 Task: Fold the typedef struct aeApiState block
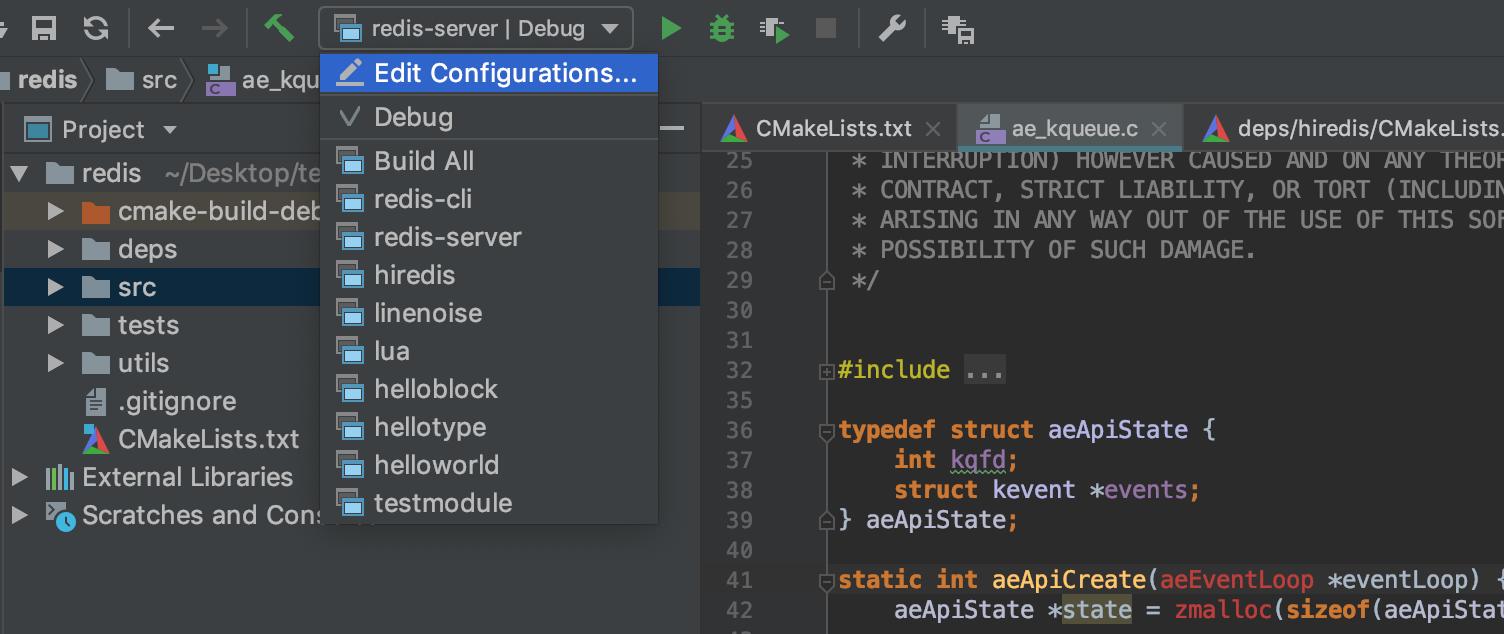tap(827, 431)
